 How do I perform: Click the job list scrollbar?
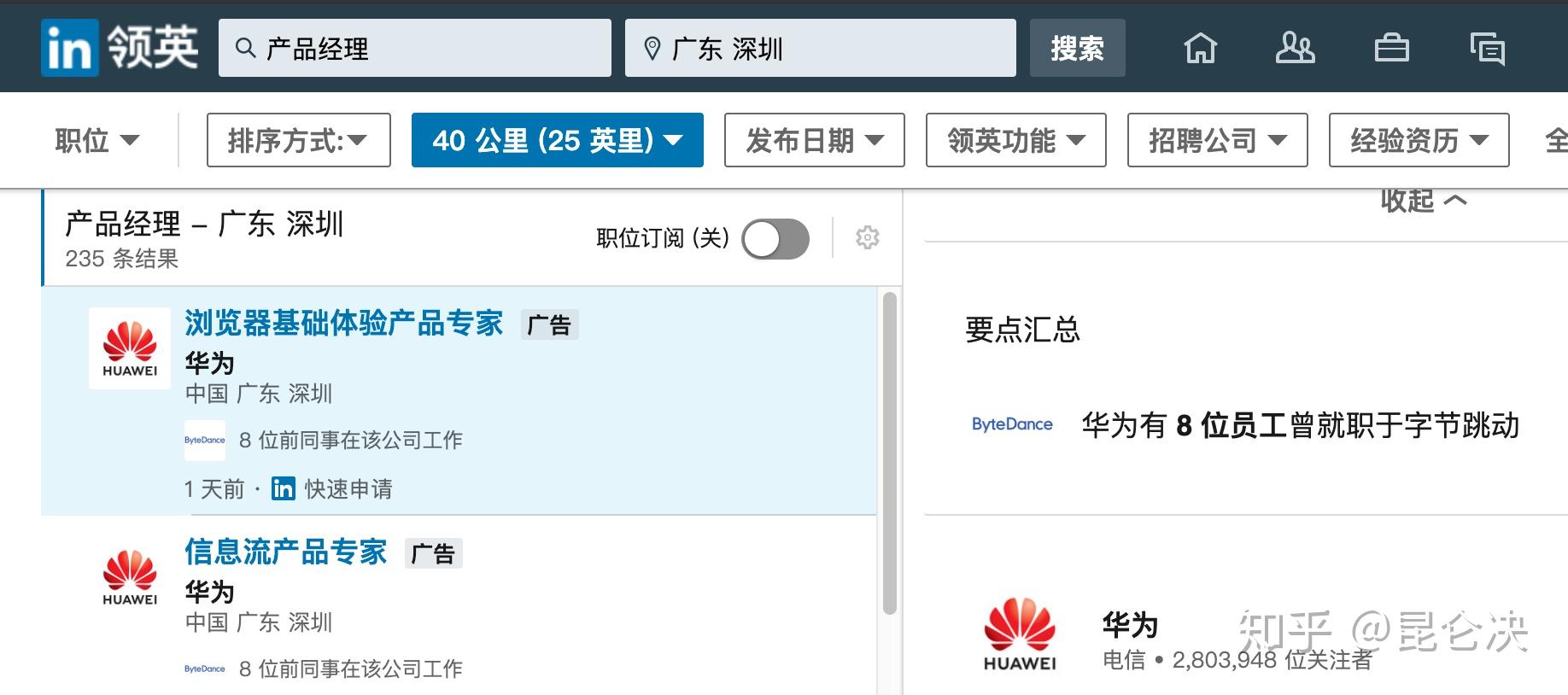pos(889,453)
